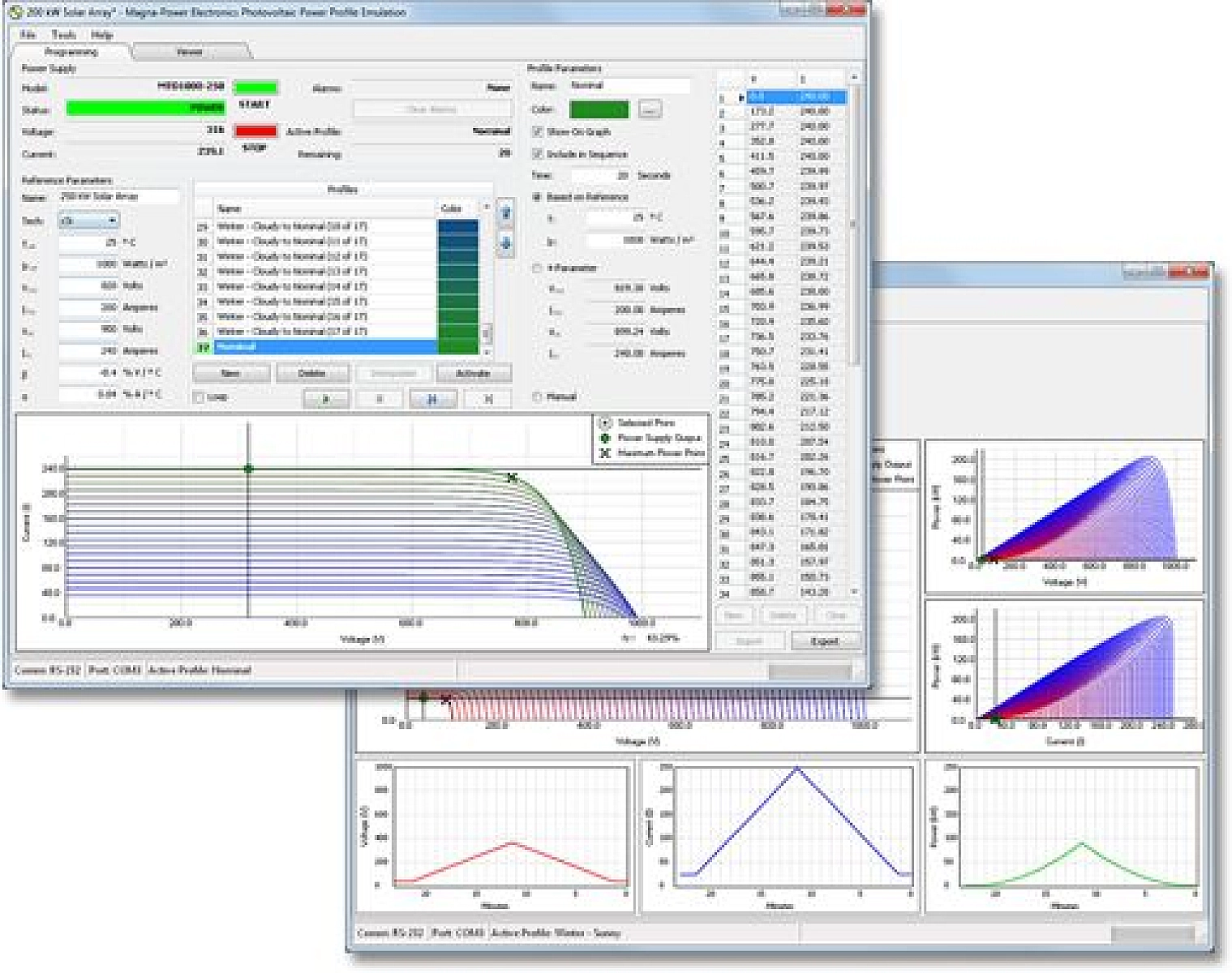The width and height of the screenshot is (1232, 973).
Task: Toggle the Loop checkbox
Action: coord(200,397)
